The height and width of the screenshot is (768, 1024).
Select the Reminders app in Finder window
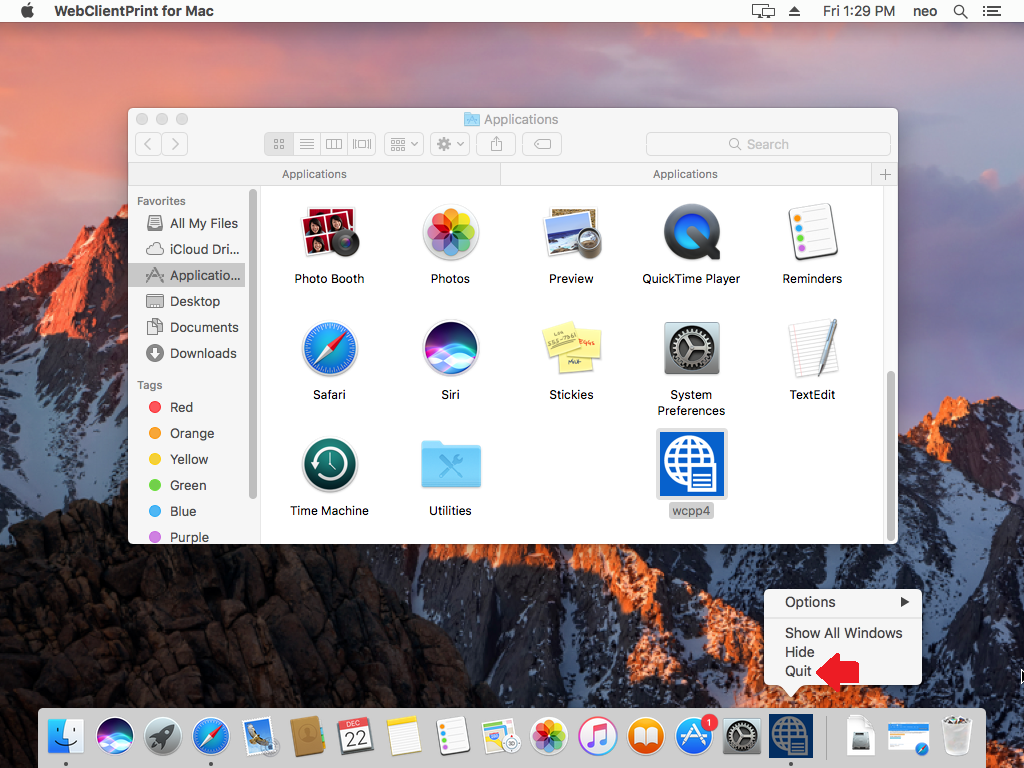tap(812, 232)
